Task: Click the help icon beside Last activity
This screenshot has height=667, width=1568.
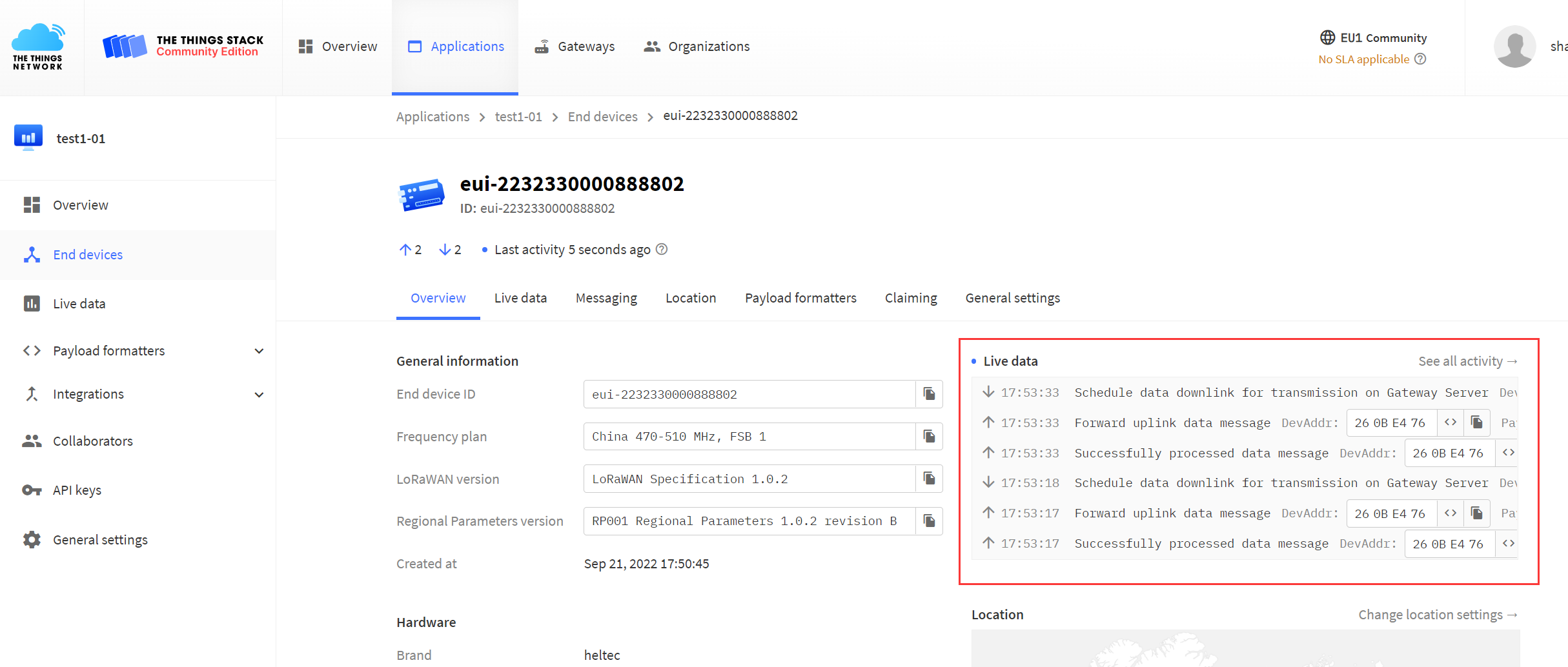Action: tap(662, 250)
